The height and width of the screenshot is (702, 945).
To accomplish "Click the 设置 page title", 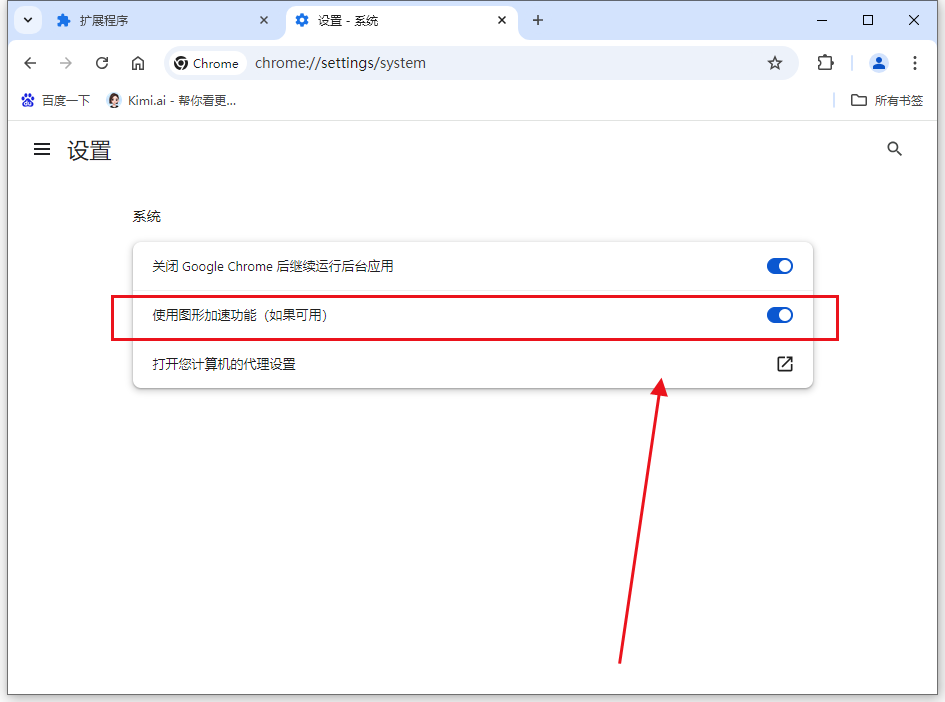I will click(x=89, y=151).
